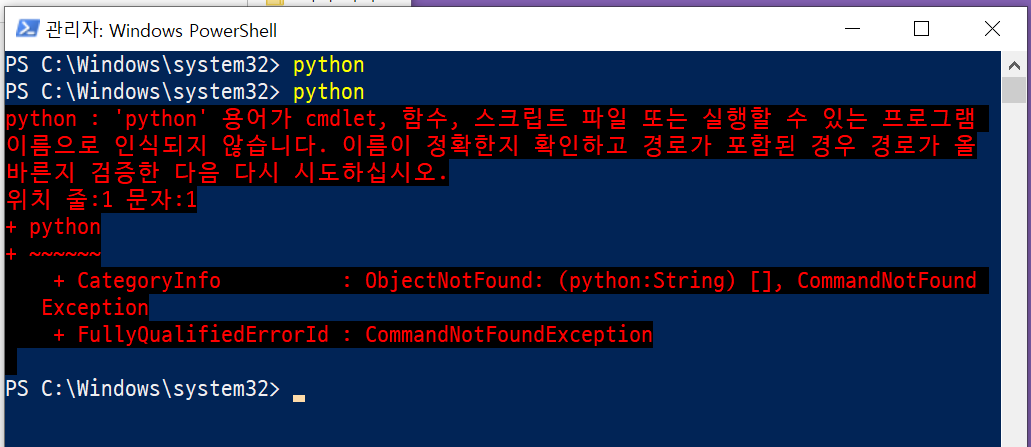Click the error line starting '이름으로 인식되지'

click(x=491, y=146)
